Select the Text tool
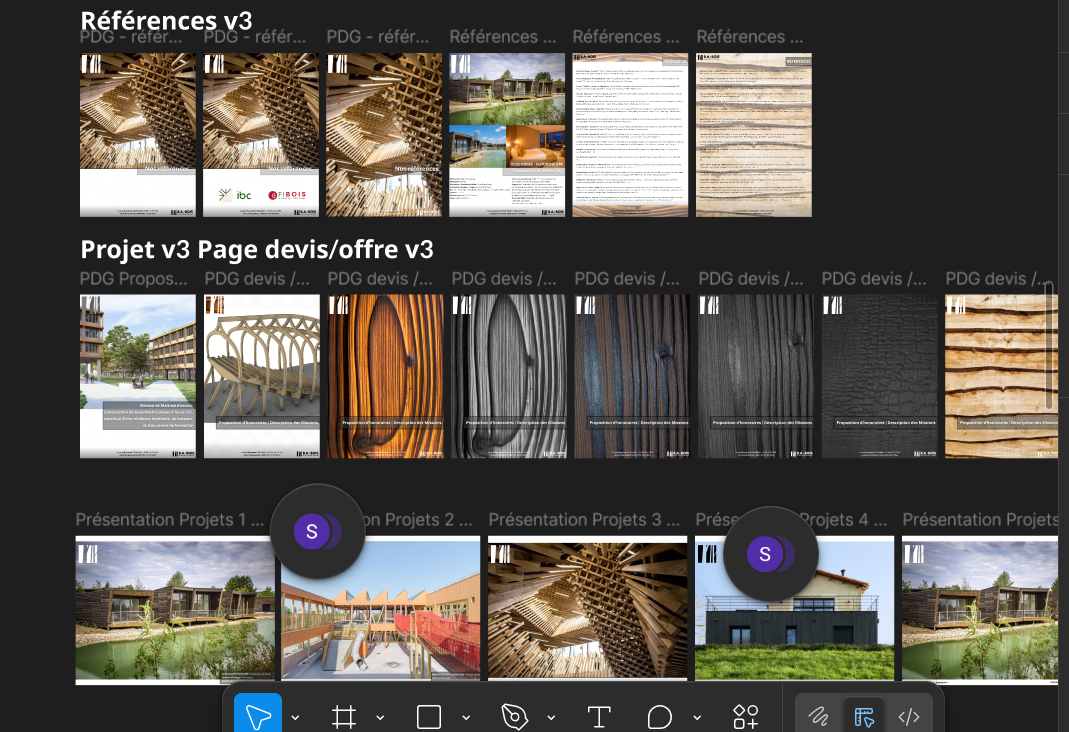 [x=598, y=716]
